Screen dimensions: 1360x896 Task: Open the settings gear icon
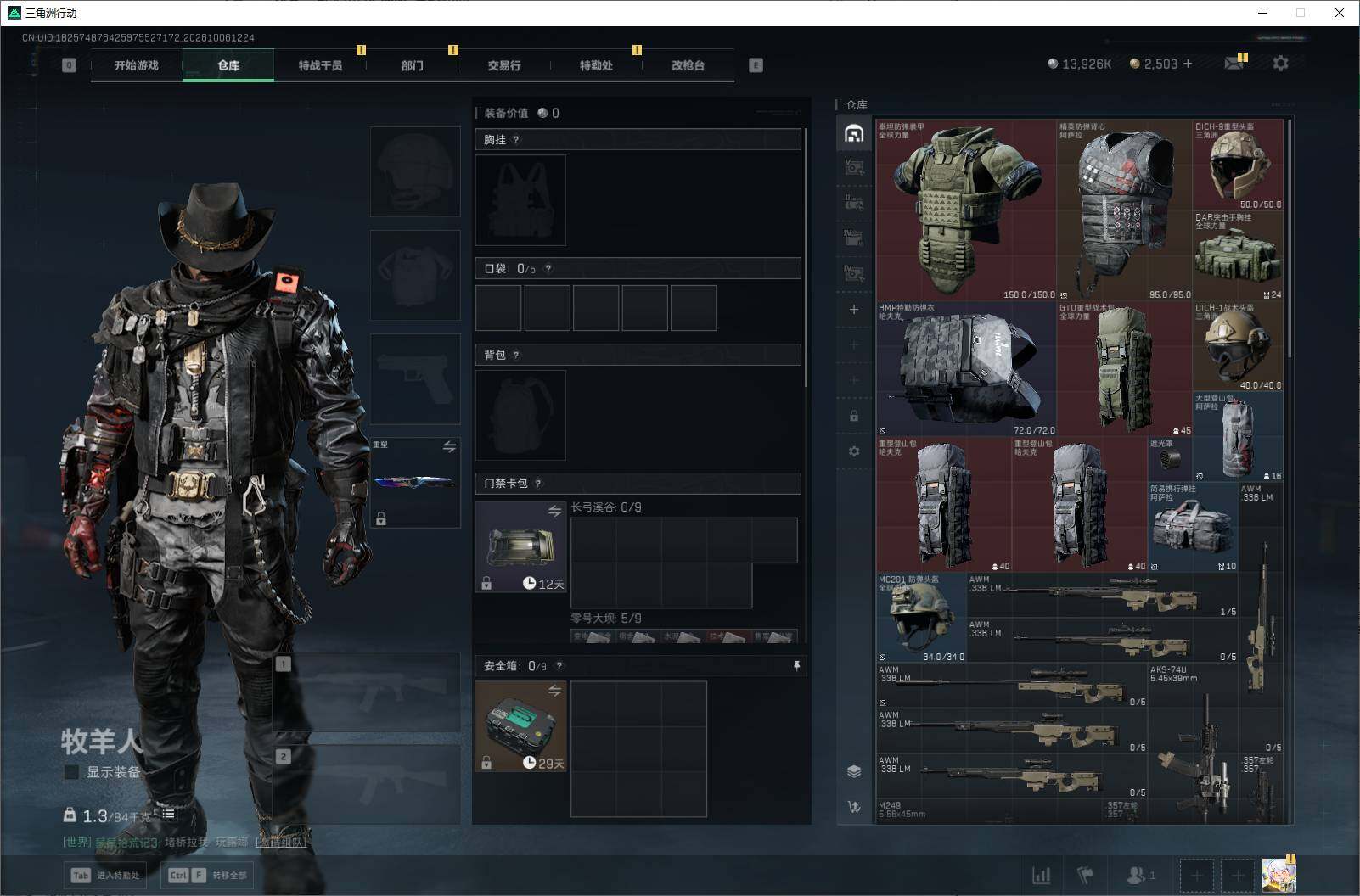[x=1280, y=64]
